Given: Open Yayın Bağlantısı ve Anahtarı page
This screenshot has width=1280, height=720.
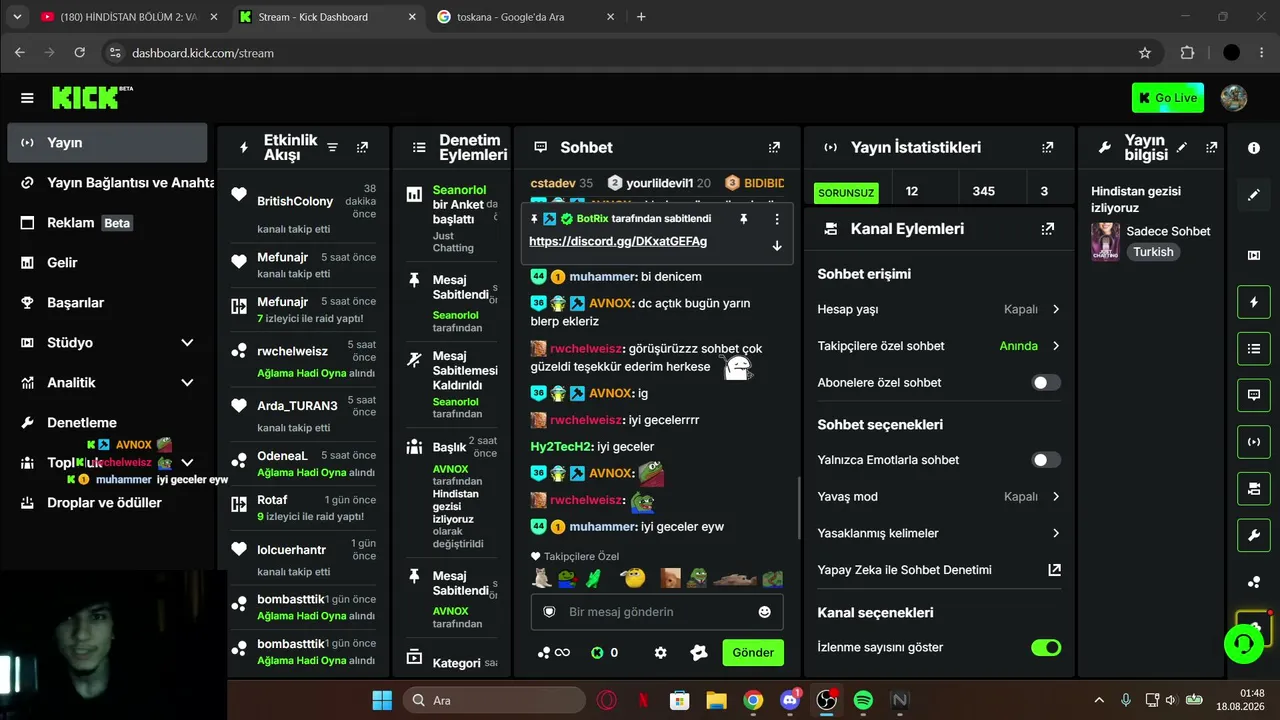Looking at the screenshot, I should tap(107, 182).
